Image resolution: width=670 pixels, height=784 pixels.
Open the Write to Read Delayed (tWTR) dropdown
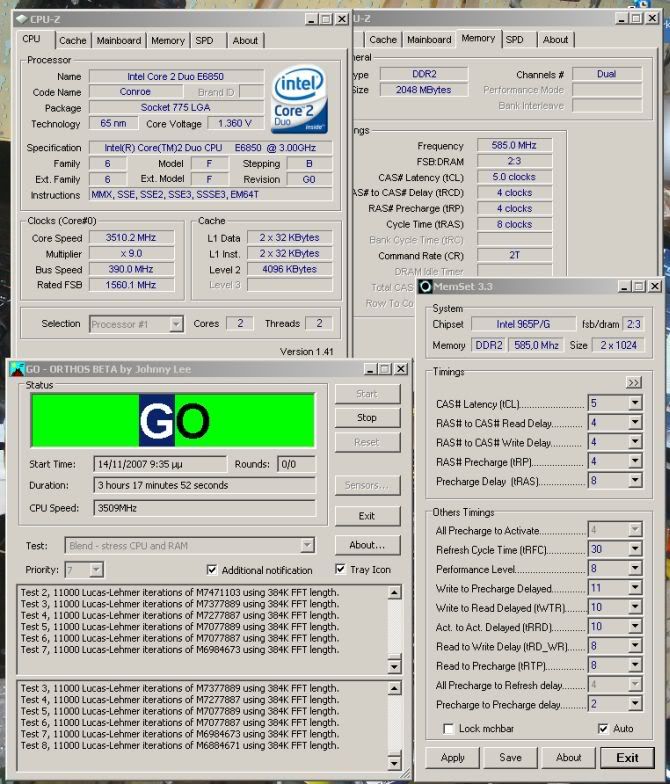(634, 607)
